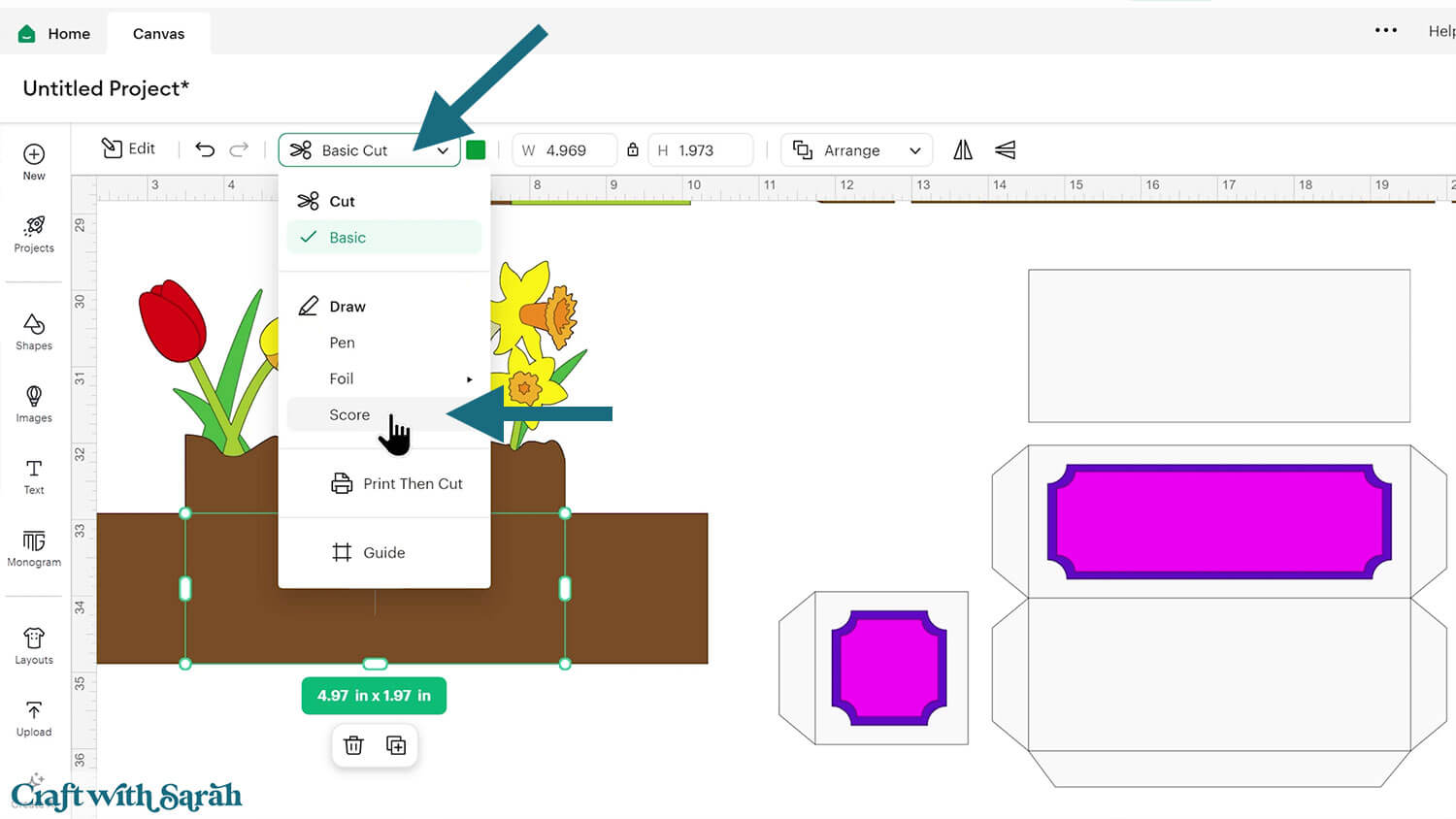Click the Edit button
This screenshot has height=819, width=1456.
(x=128, y=148)
